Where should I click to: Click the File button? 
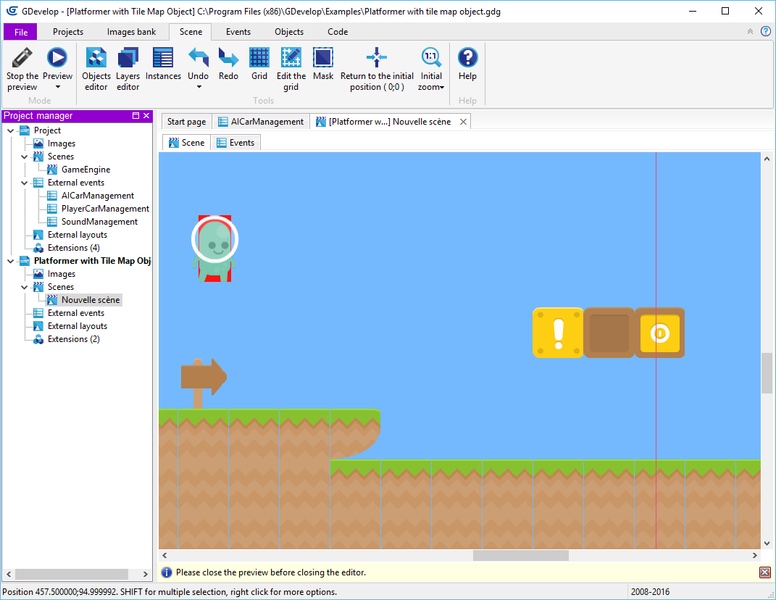tap(20, 32)
